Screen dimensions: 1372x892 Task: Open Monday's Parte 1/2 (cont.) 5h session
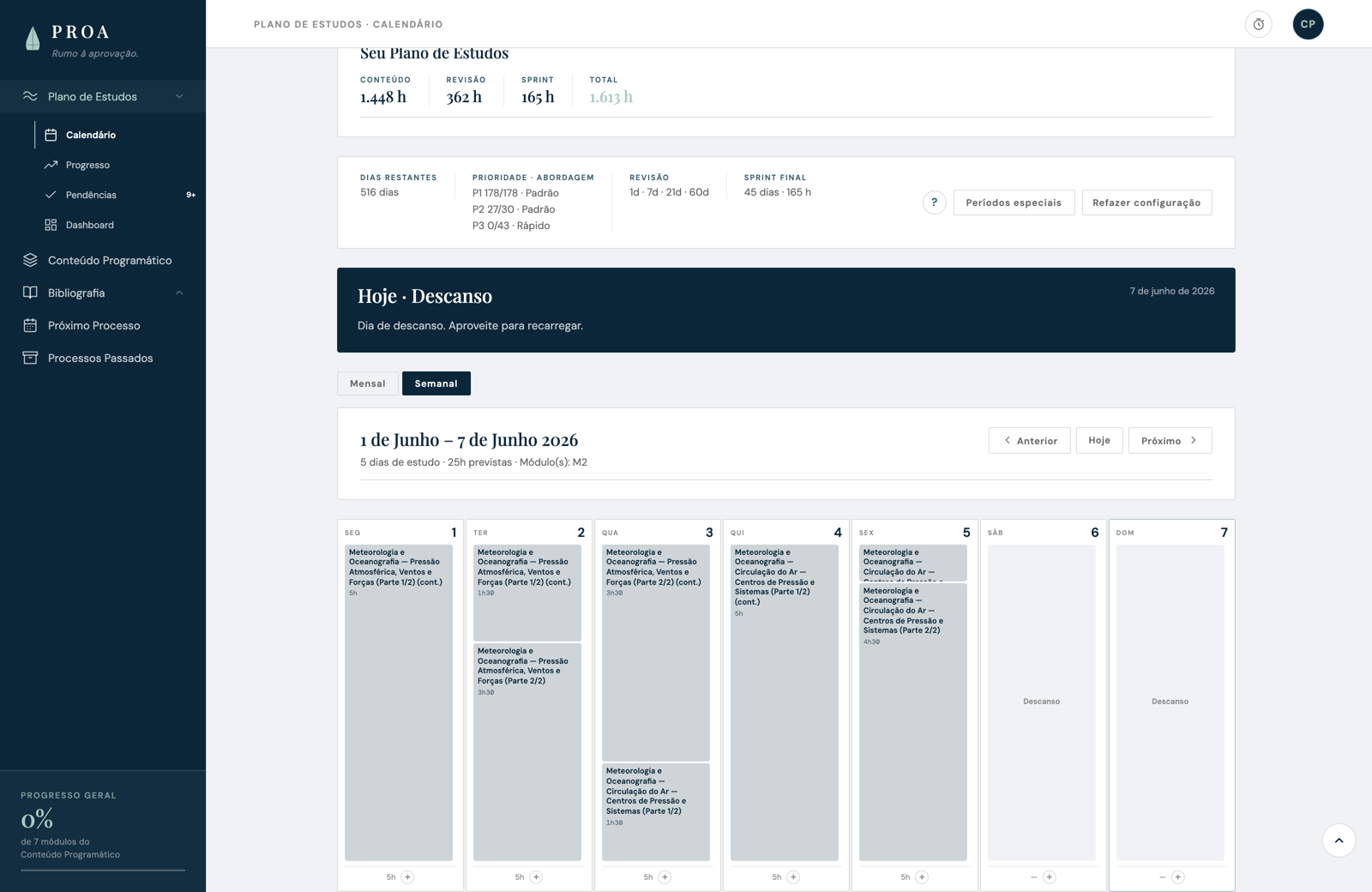tap(399, 702)
